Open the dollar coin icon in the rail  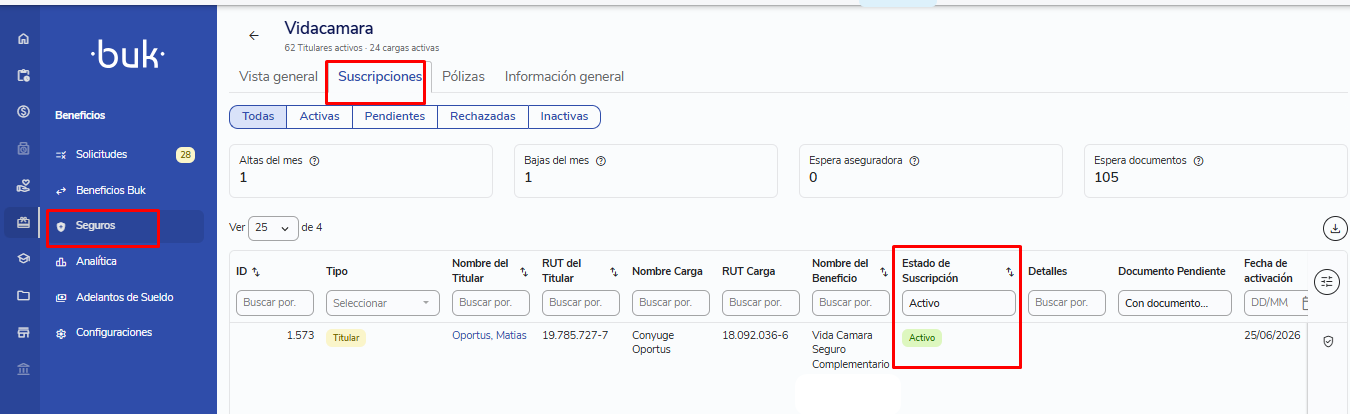coord(23,112)
